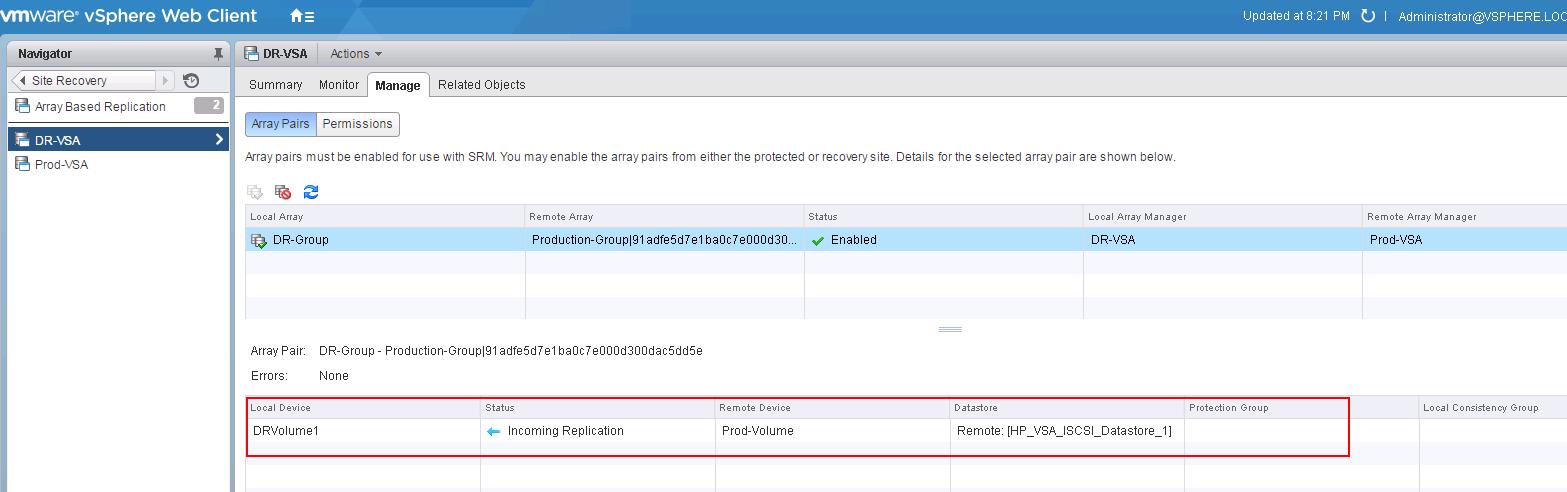This screenshot has width=1567, height=492.
Task: Click the pane splitter handle
Action: click(950, 329)
